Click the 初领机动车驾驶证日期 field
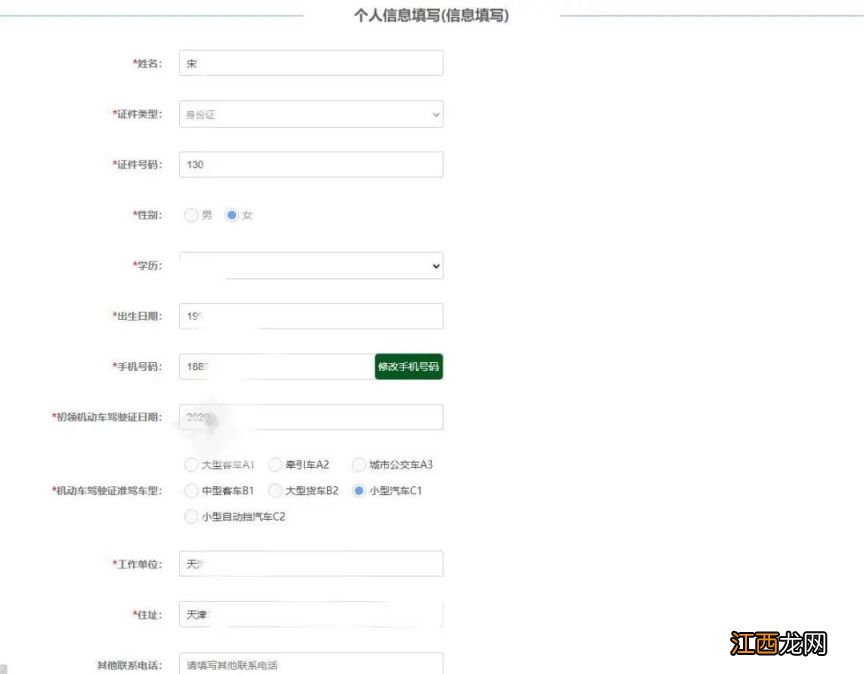This screenshot has height=674, width=864. click(x=310, y=416)
